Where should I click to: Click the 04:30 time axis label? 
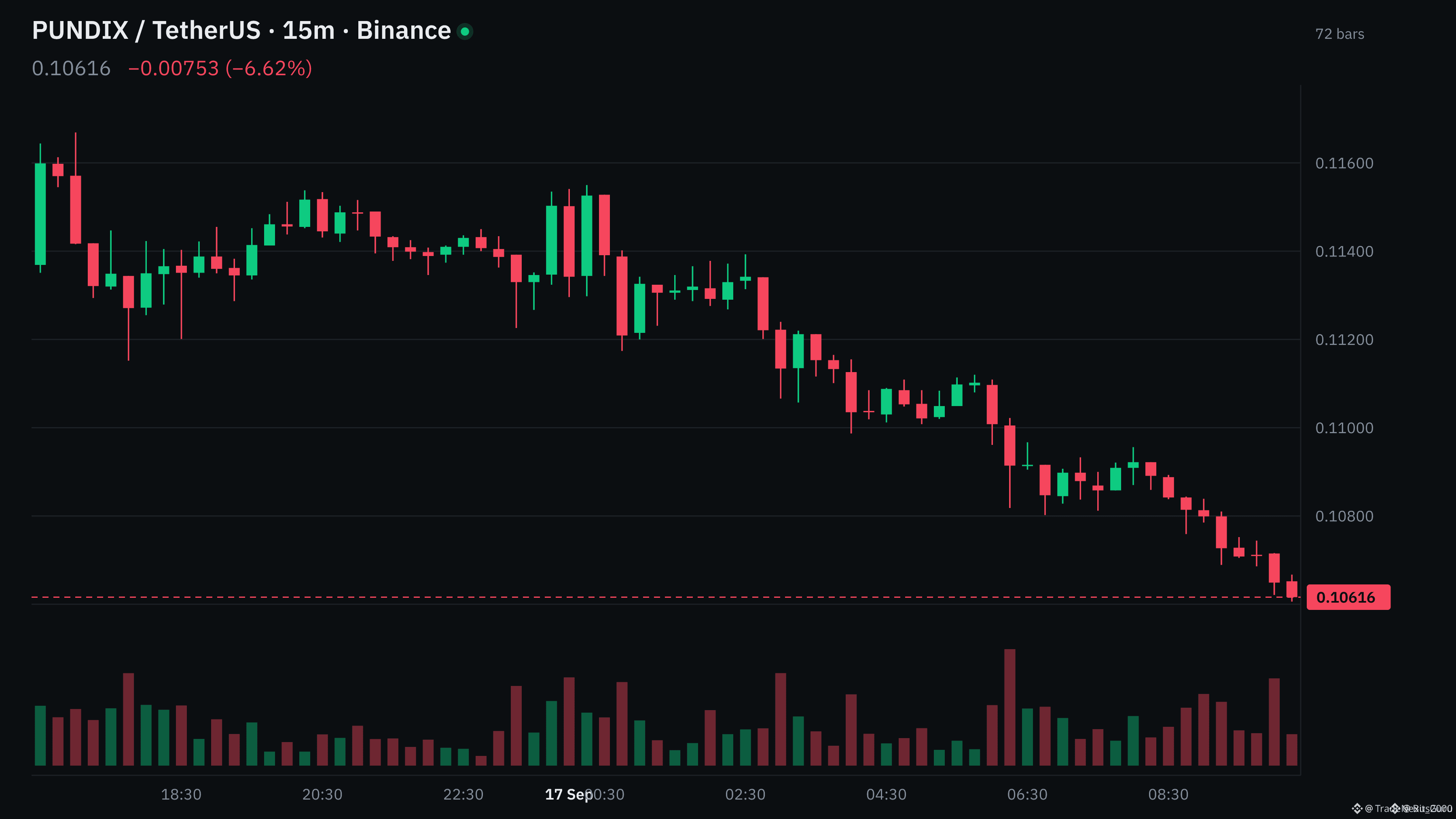(x=886, y=794)
